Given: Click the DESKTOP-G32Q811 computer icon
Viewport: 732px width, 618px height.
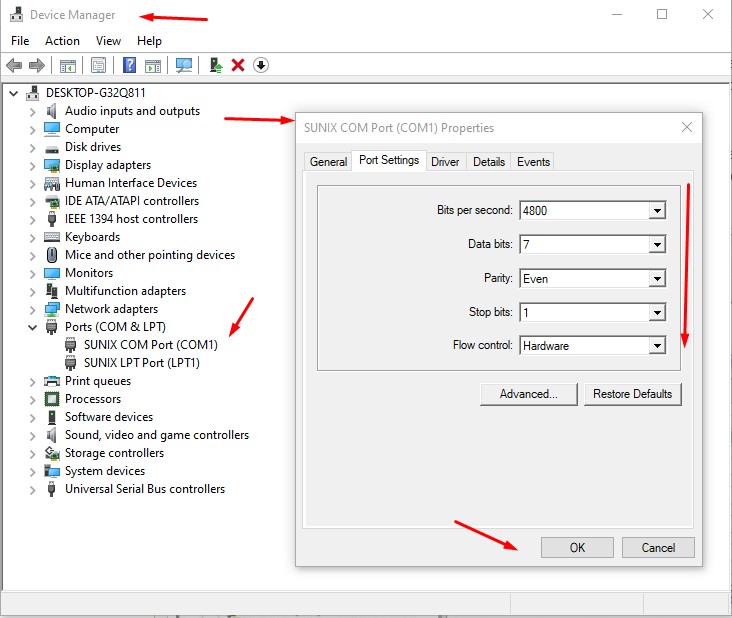Looking at the screenshot, I should pyautogui.click(x=33, y=93).
